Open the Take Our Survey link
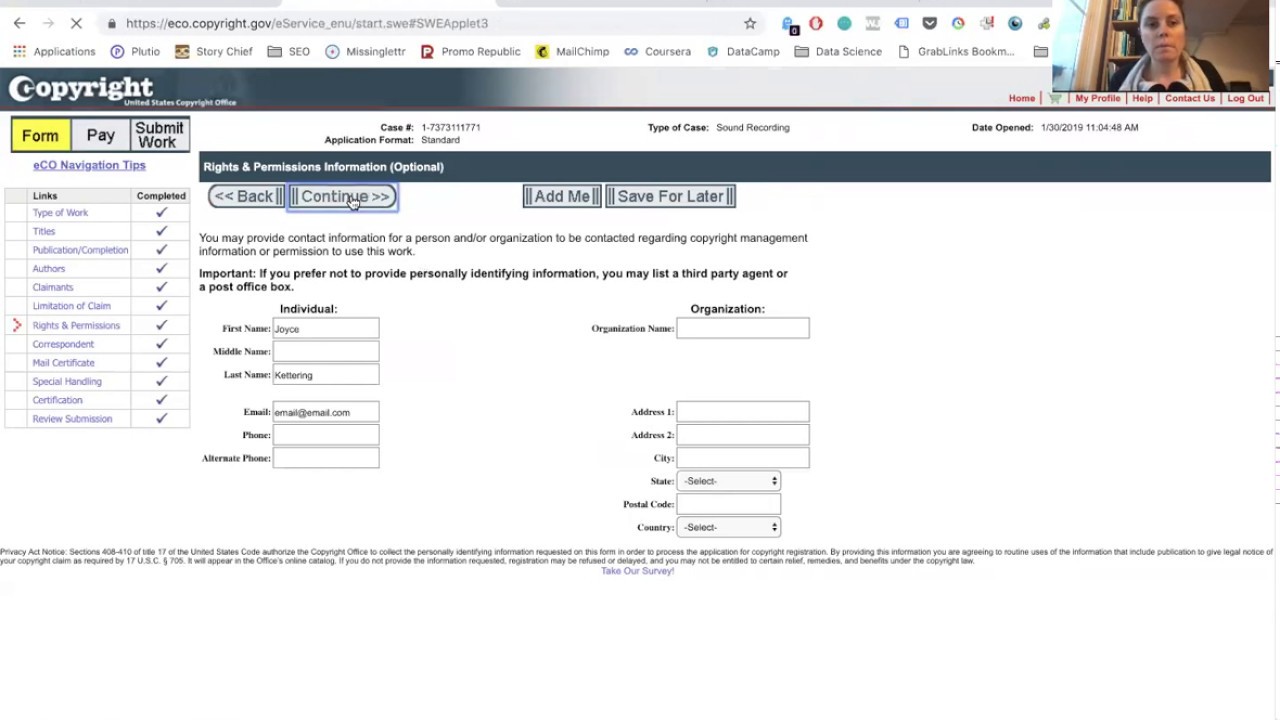This screenshot has height=720, width=1280. [637, 571]
